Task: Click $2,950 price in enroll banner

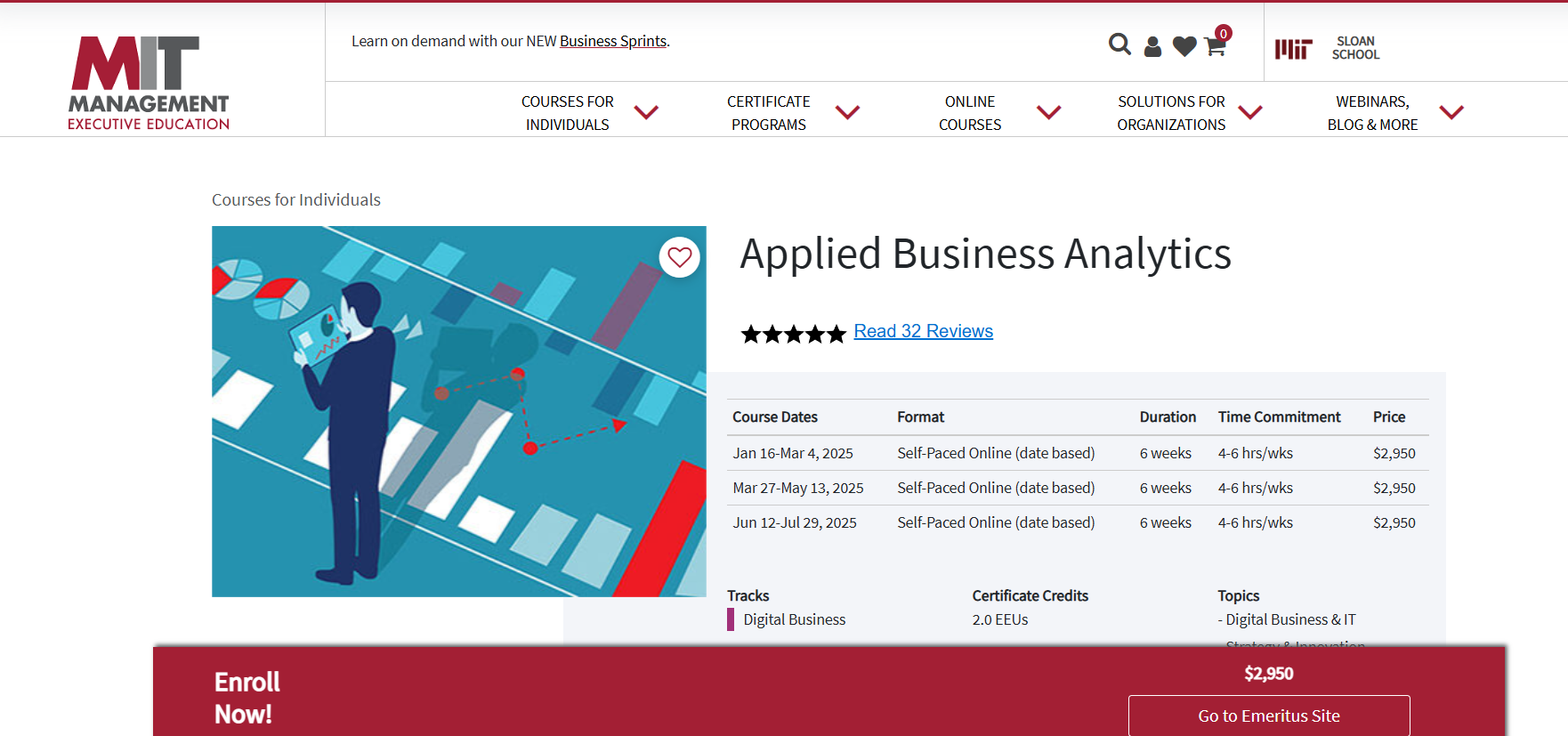Action: tap(1269, 674)
